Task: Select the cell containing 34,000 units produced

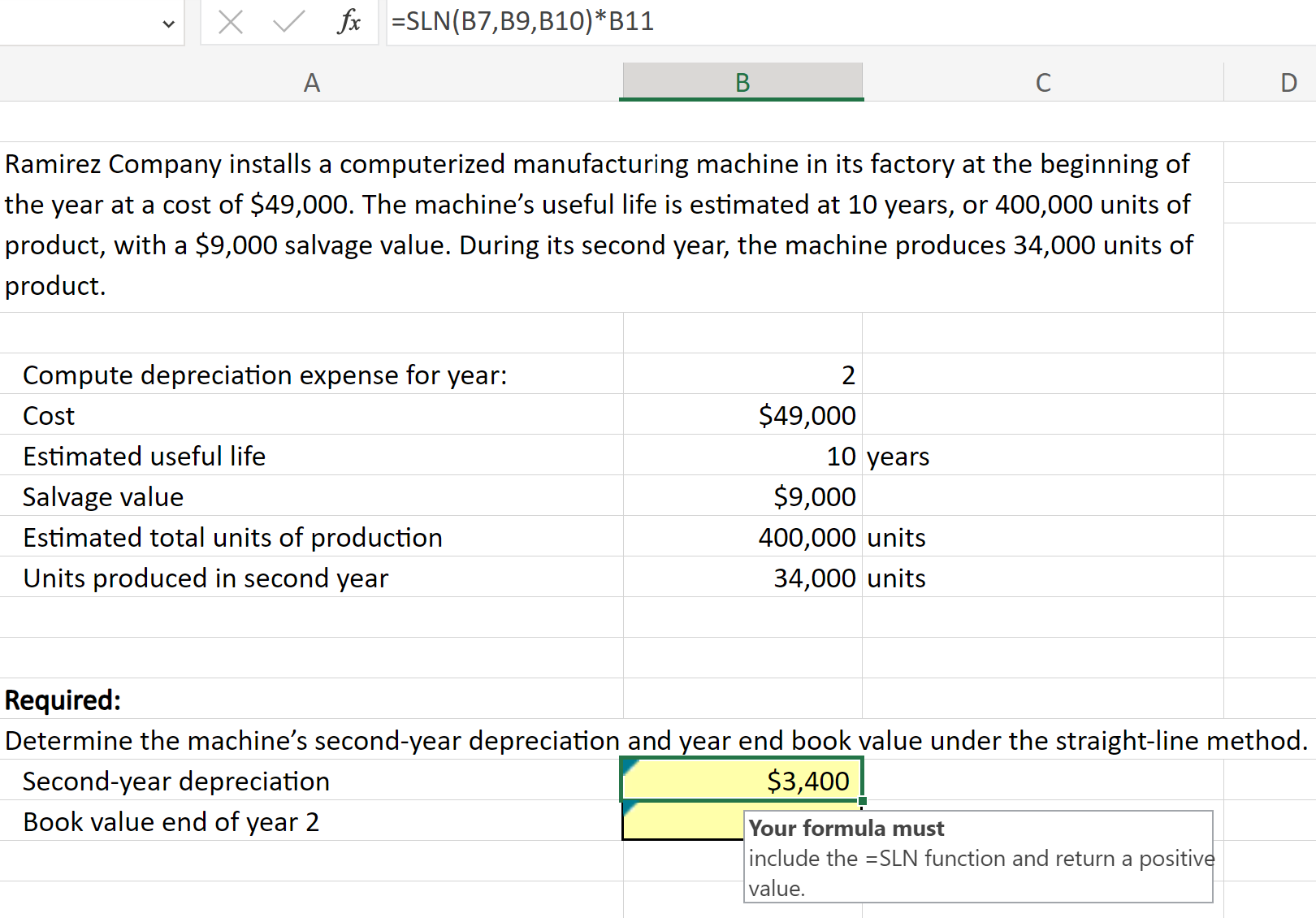Action: [x=741, y=578]
